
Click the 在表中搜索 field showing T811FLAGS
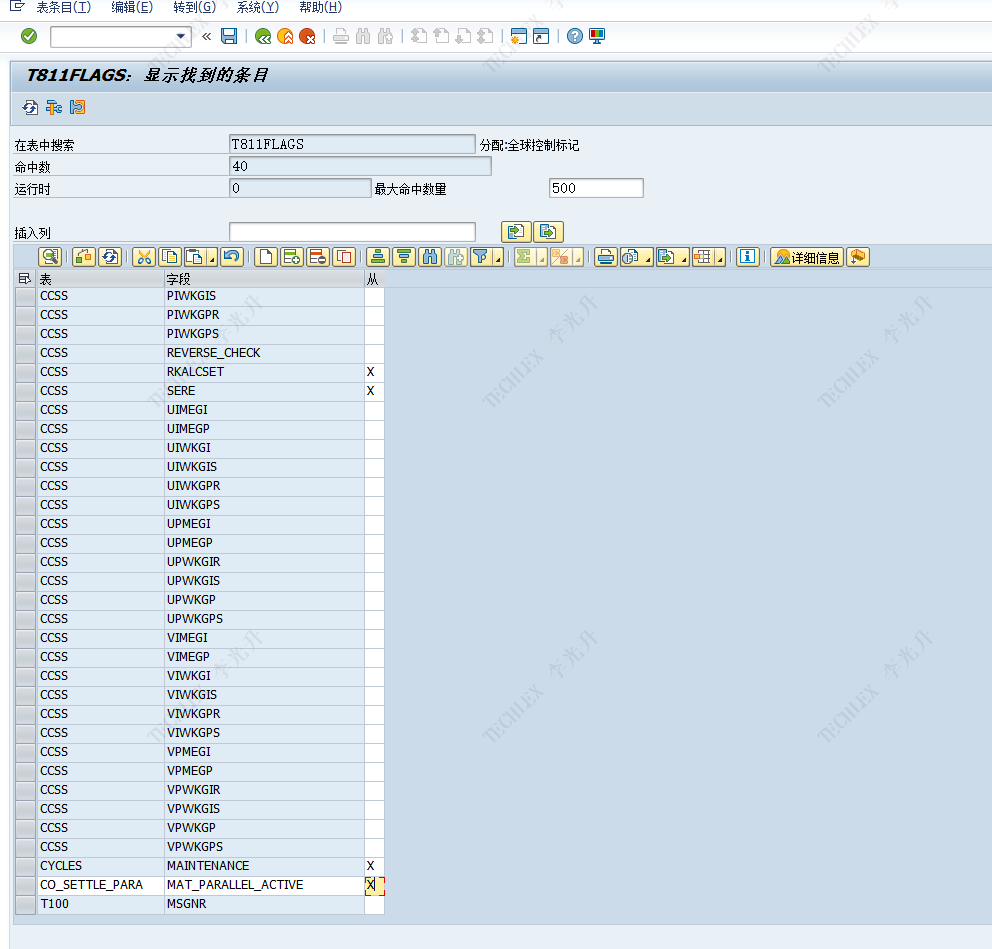[352, 144]
